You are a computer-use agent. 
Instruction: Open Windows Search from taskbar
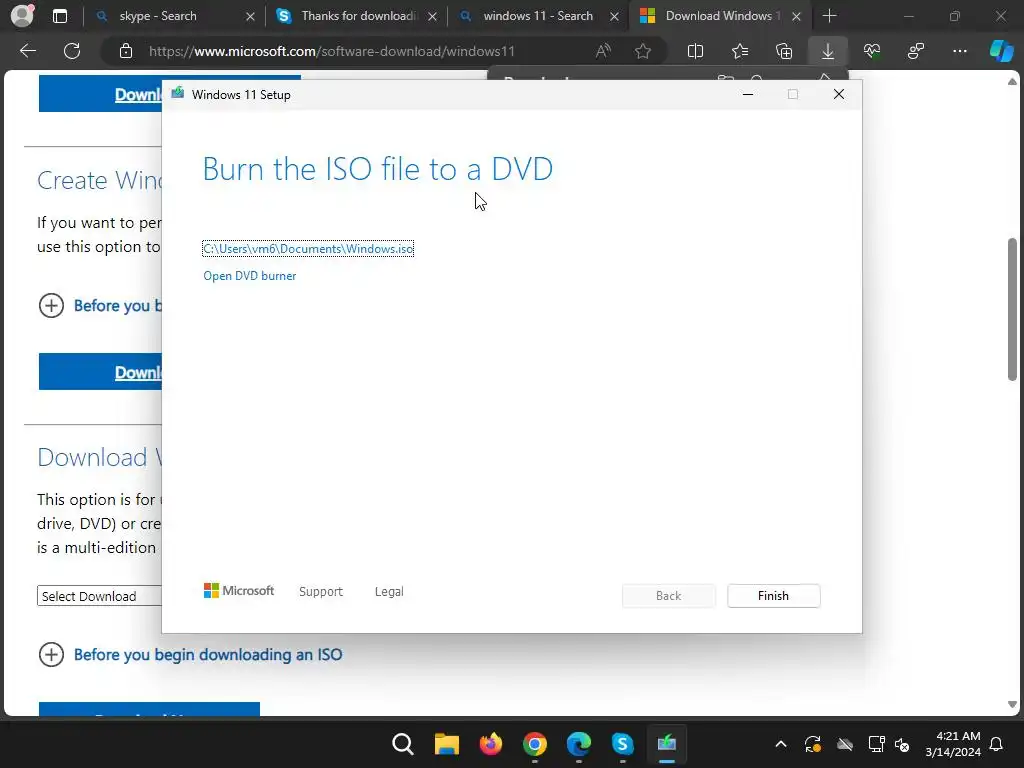[x=402, y=744]
